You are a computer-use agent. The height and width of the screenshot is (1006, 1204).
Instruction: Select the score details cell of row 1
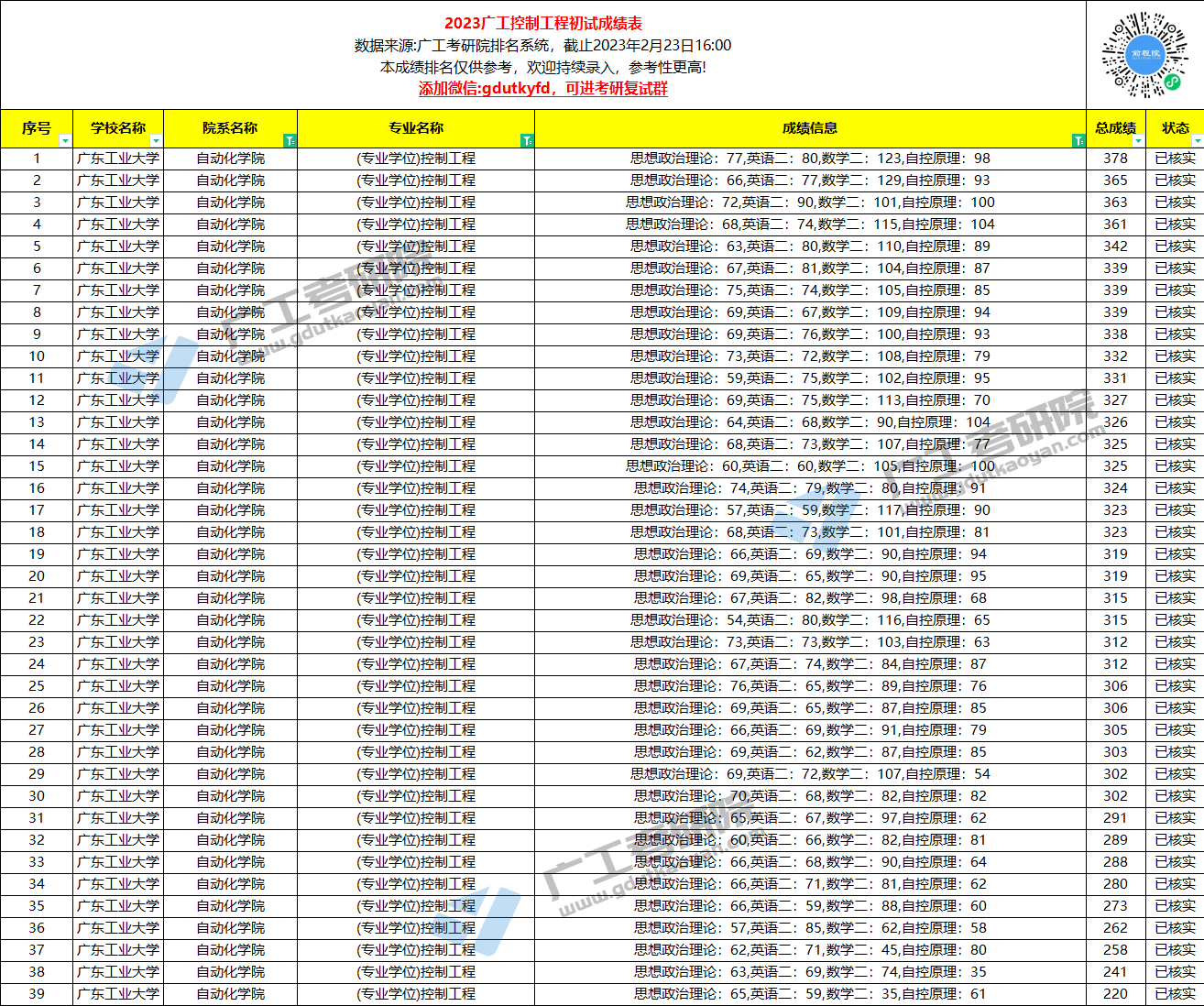[810, 159]
